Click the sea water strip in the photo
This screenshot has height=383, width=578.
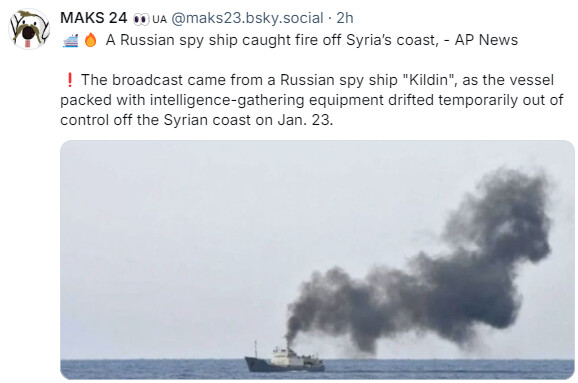coord(317,369)
